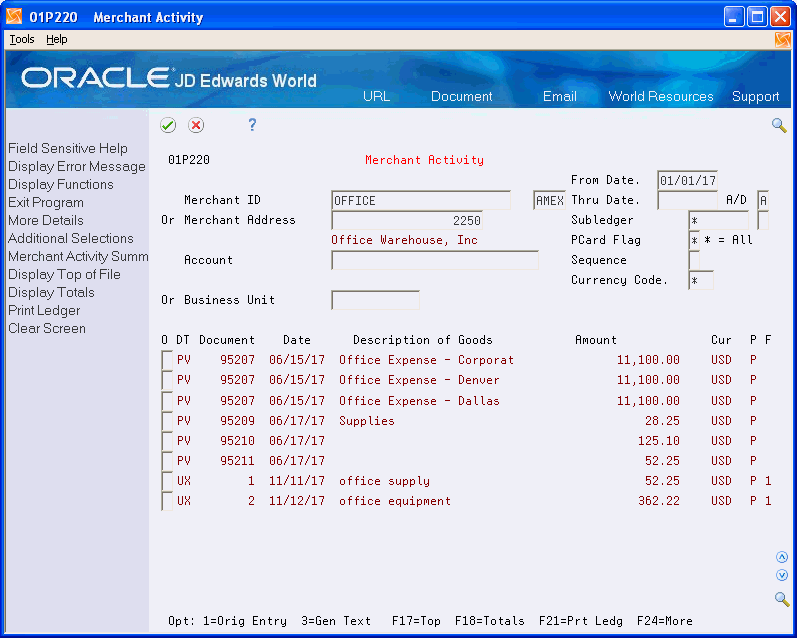Open World Resources link
797x638 pixels.
pos(661,97)
